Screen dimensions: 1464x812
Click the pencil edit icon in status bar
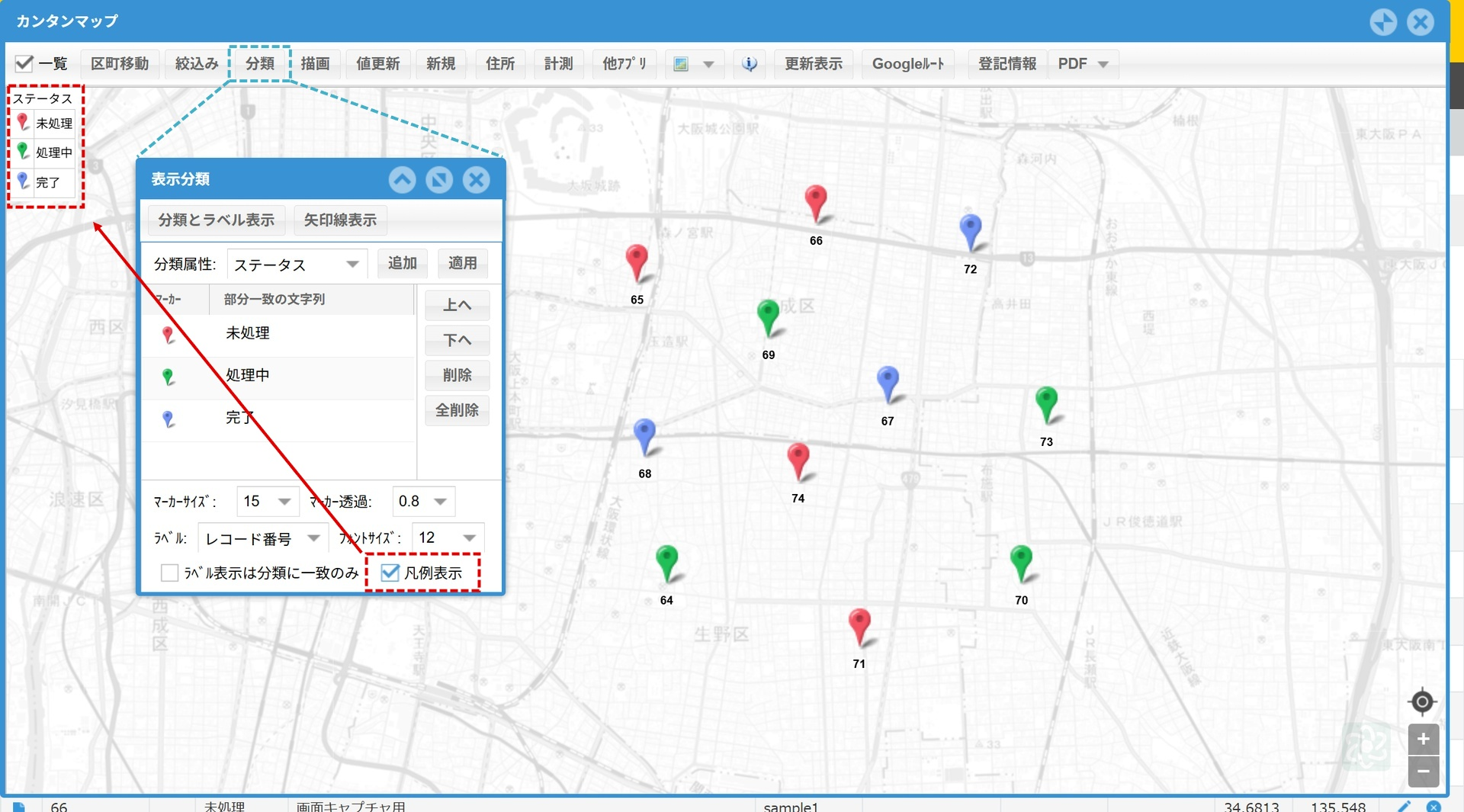(x=1404, y=806)
